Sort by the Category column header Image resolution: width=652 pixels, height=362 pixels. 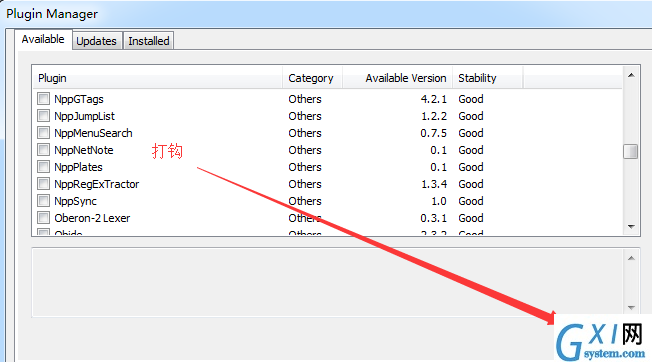pyautogui.click(x=312, y=78)
